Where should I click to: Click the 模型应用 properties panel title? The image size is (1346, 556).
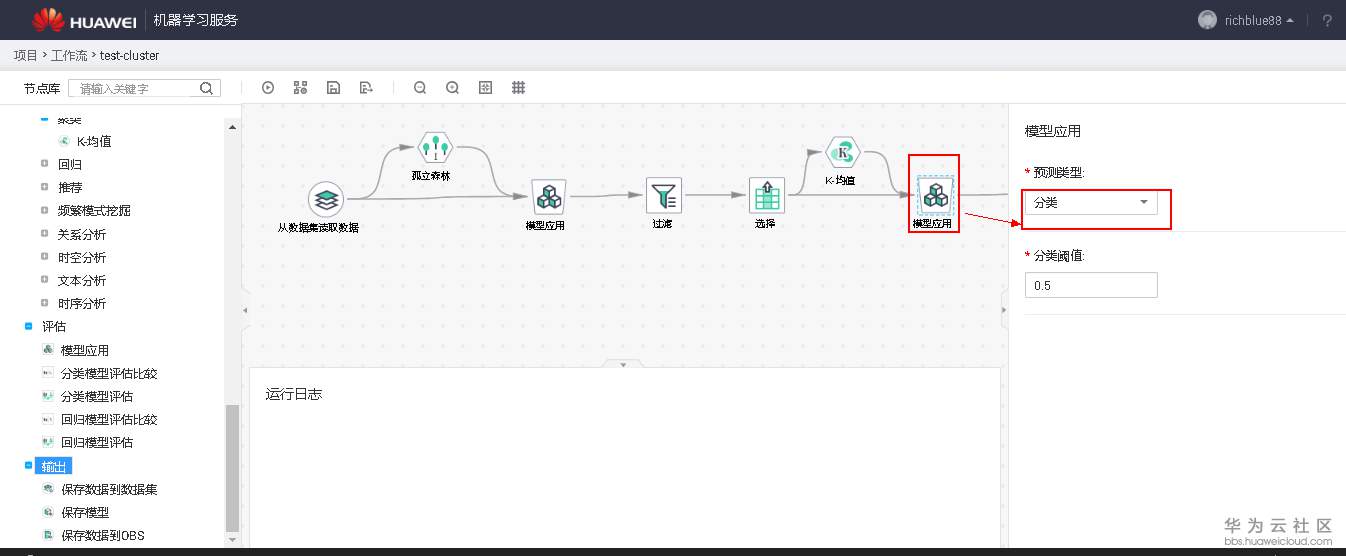(1053, 131)
